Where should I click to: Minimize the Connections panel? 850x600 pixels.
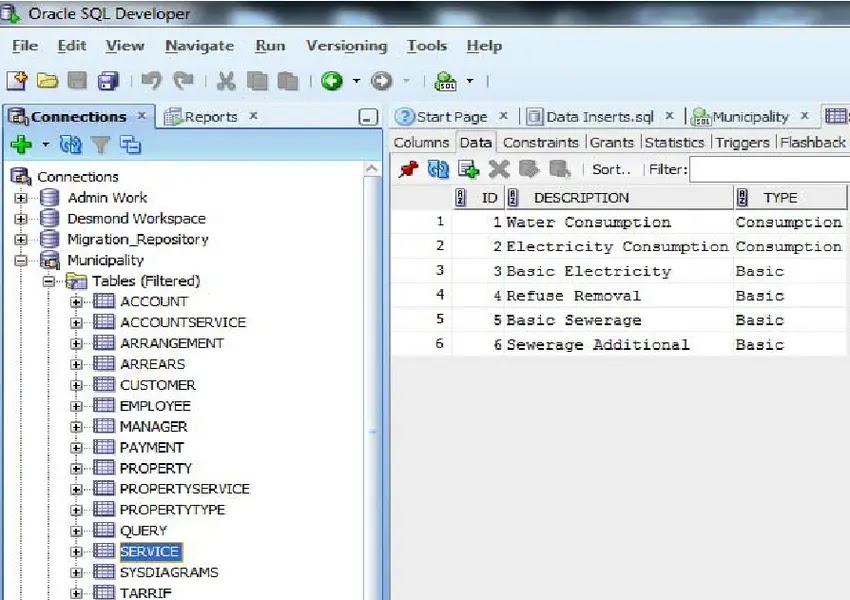coord(368,117)
